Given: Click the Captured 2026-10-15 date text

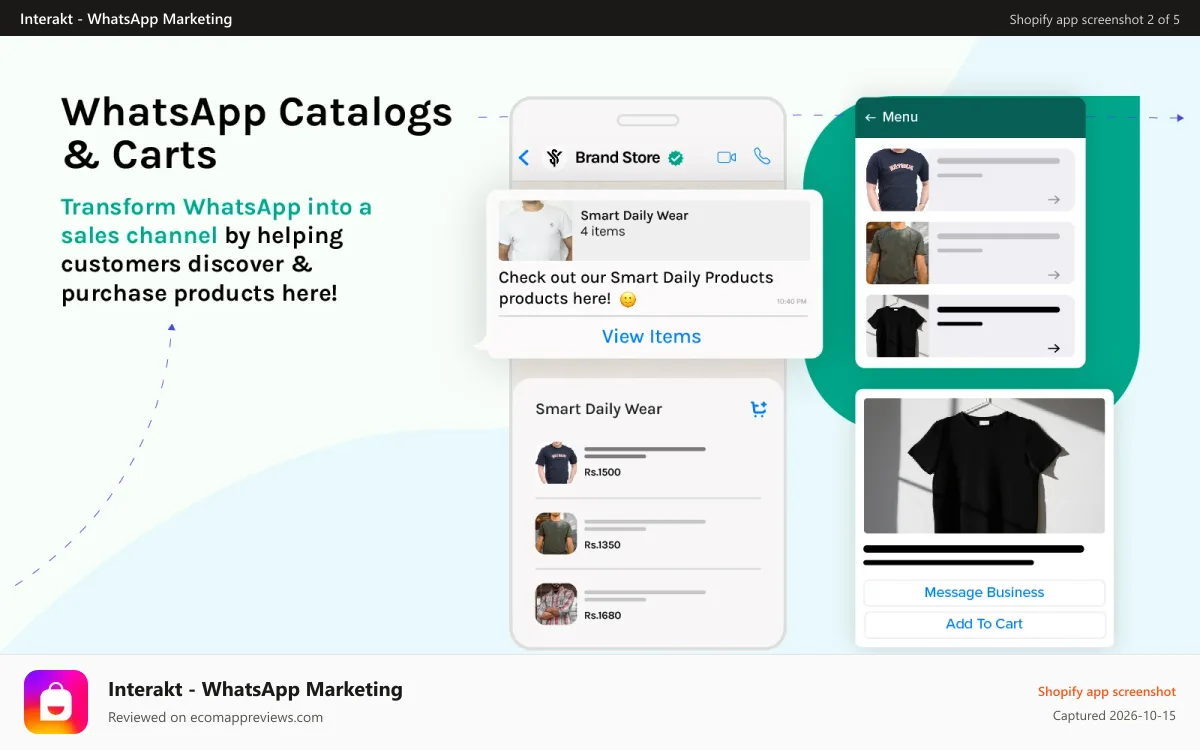Looking at the screenshot, I should (x=1114, y=716).
